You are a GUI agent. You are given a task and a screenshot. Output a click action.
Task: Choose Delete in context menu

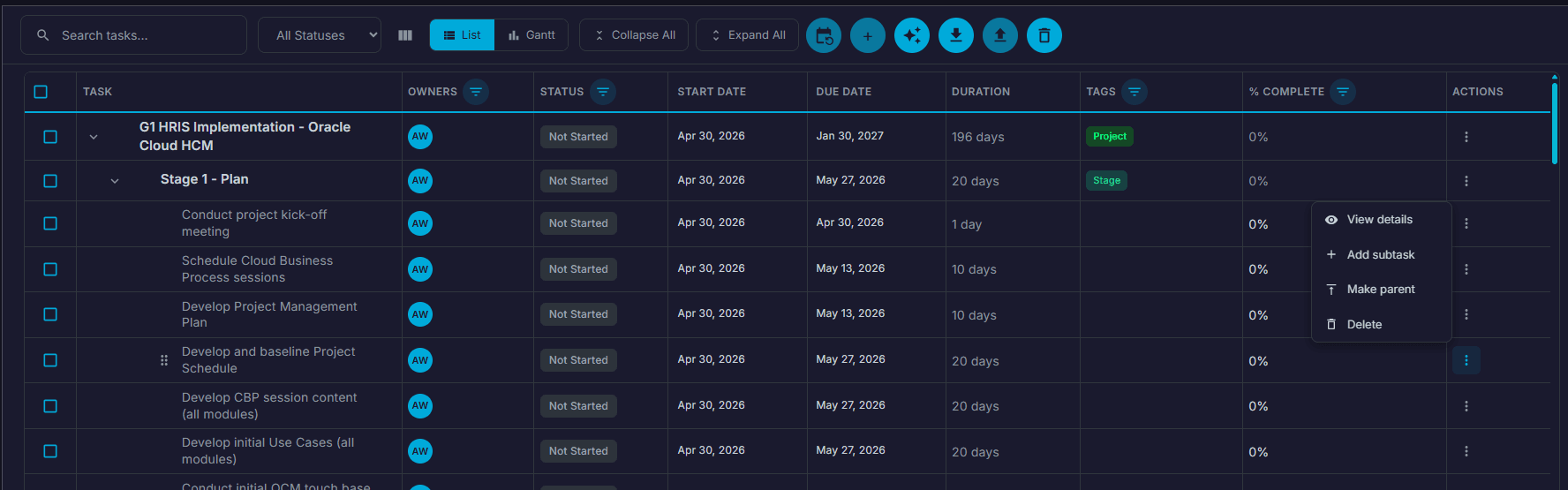1381,324
